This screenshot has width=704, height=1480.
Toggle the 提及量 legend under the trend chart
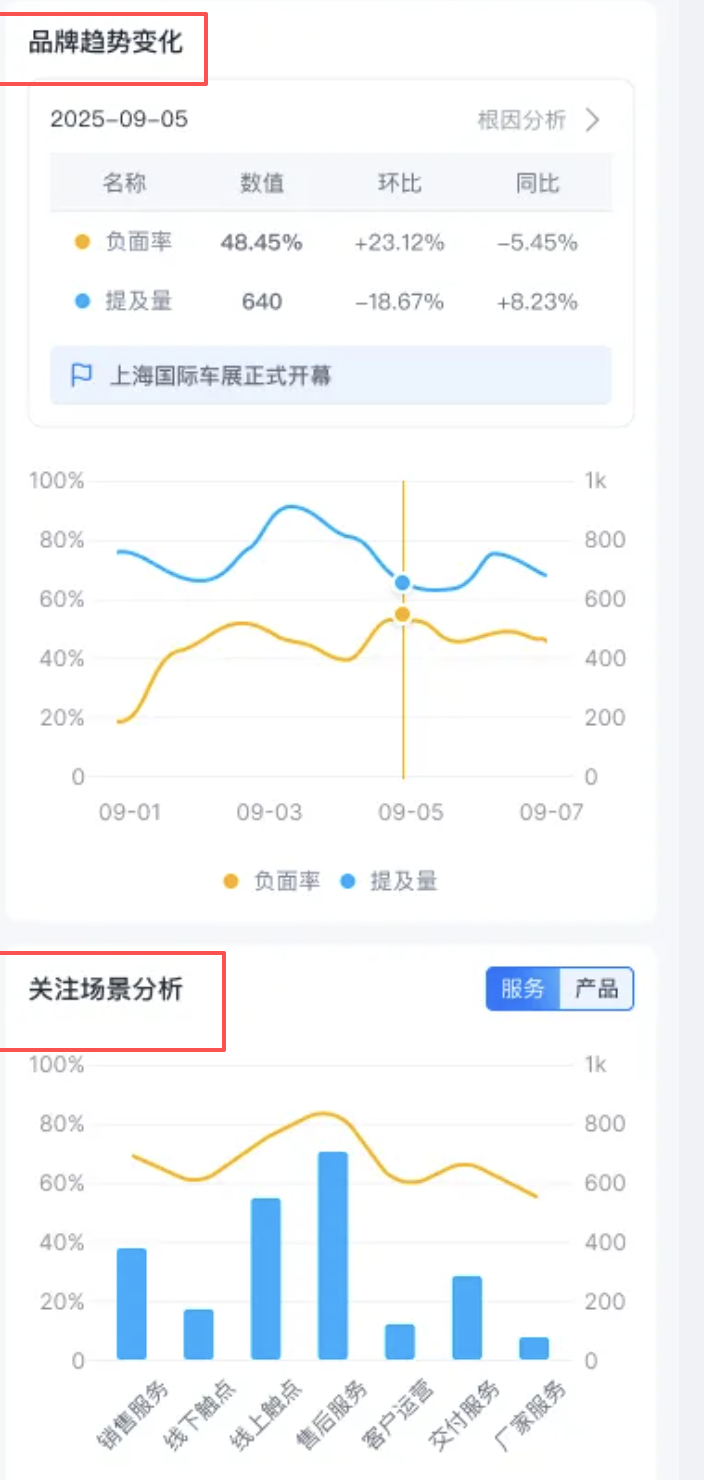click(x=389, y=881)
